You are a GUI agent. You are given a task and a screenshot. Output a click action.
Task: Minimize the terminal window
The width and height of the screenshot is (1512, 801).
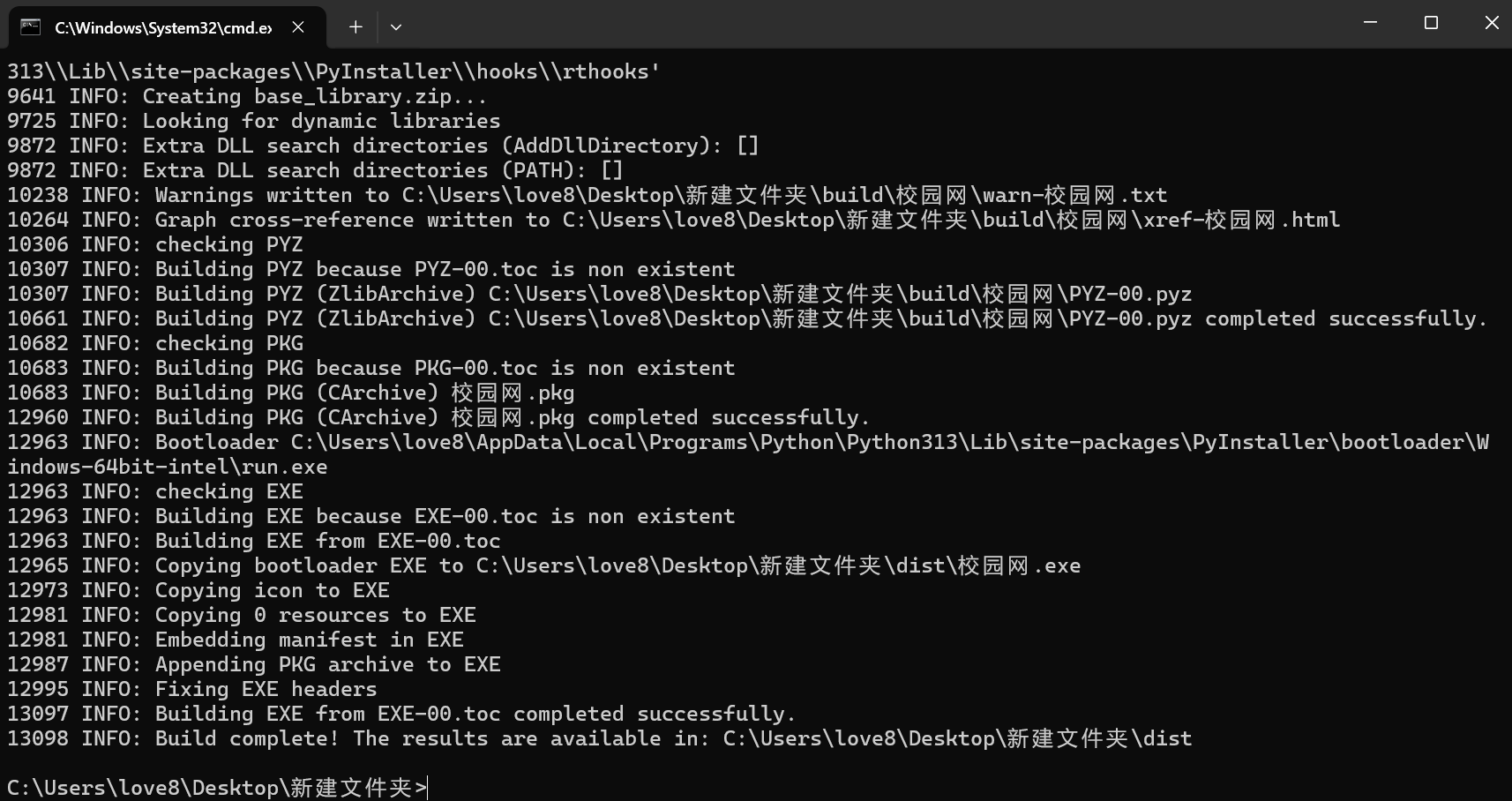pyautogui.click(x=1370, y=23)
